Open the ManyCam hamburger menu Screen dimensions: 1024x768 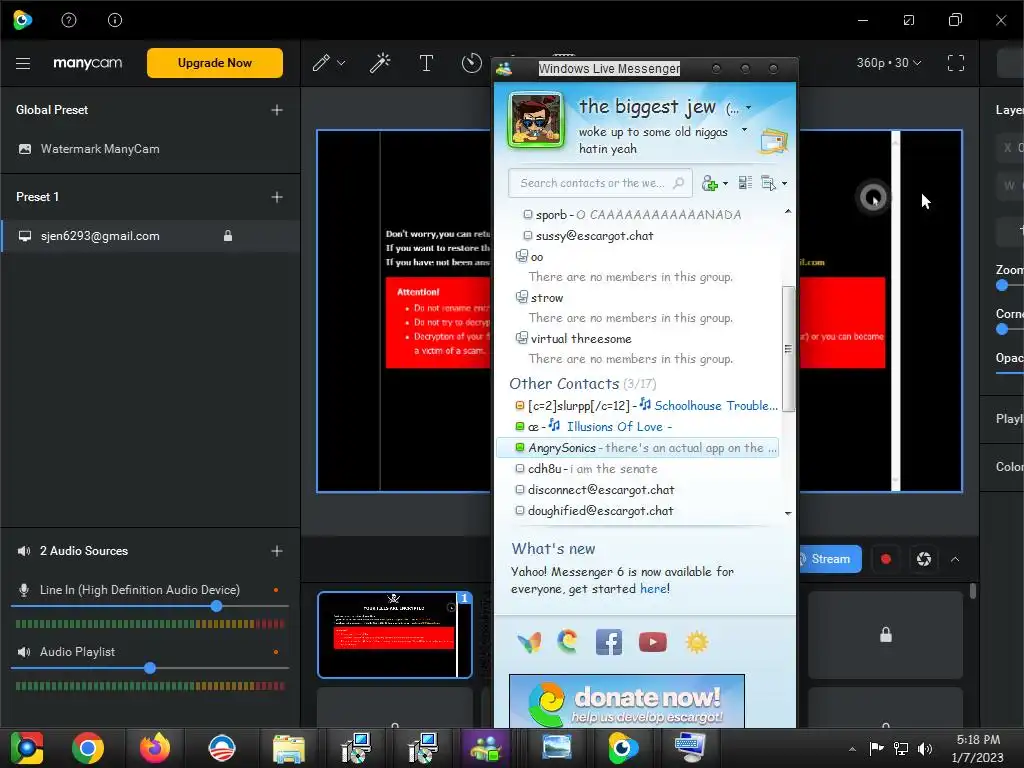(23, 63)
